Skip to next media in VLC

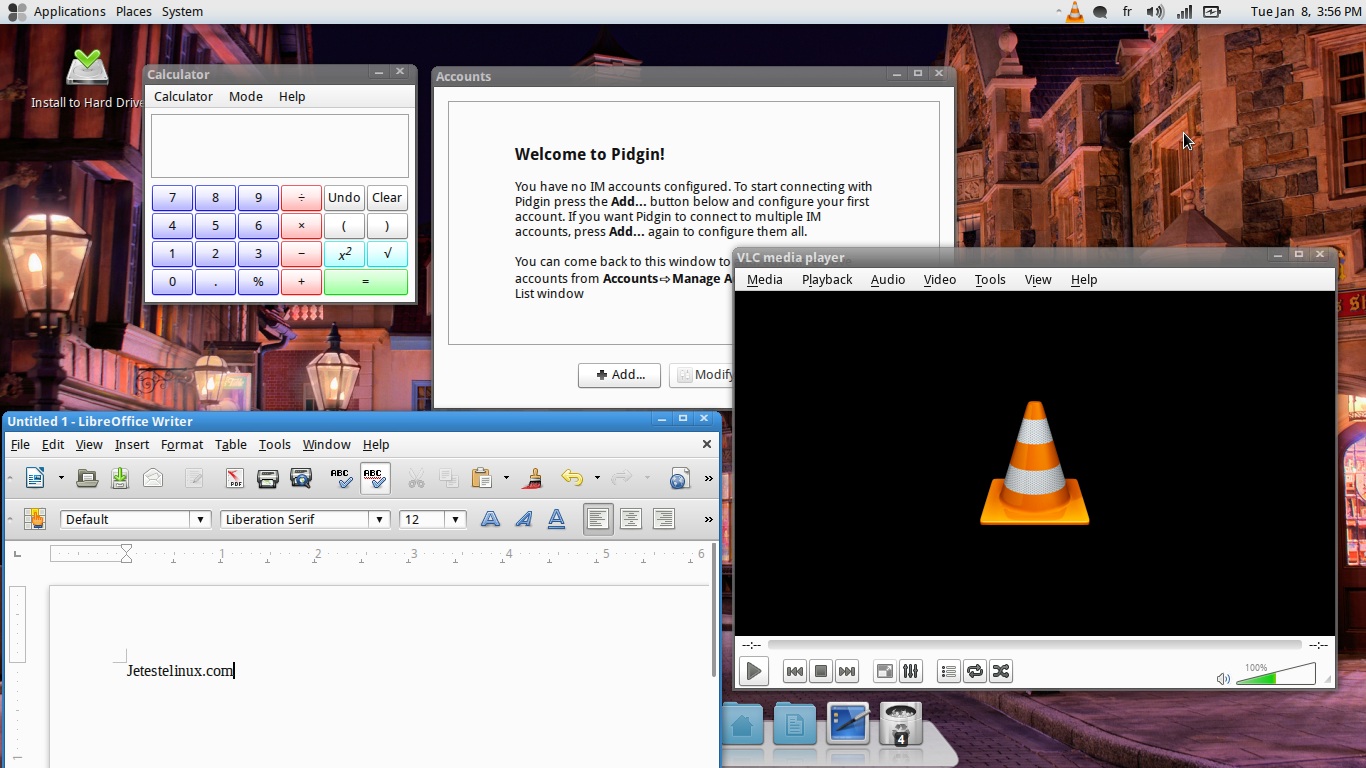tap(847, 672)
